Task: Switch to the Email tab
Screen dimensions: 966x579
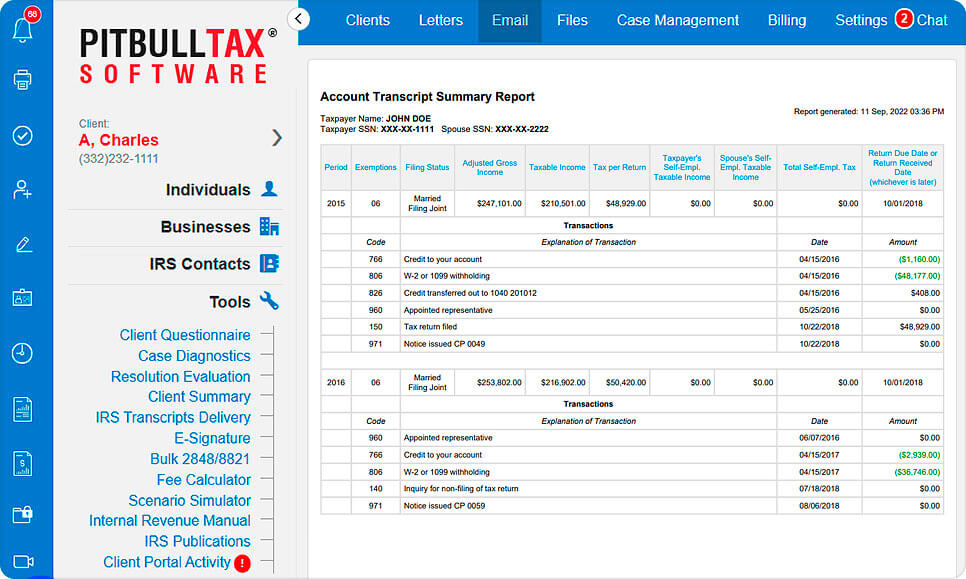Action: click(510, 20)
